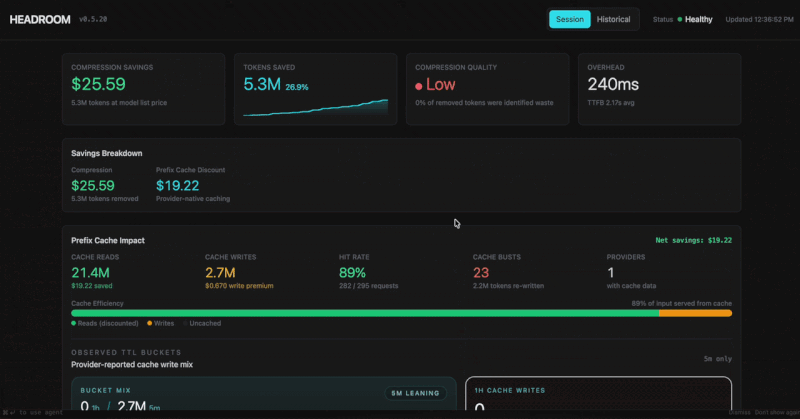
Task: Open the 1H Cache Writes card
Action: 598,394
